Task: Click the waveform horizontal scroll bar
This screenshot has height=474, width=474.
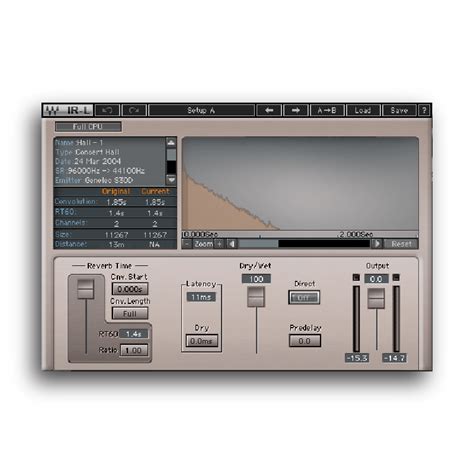Action: click(304, 244)
